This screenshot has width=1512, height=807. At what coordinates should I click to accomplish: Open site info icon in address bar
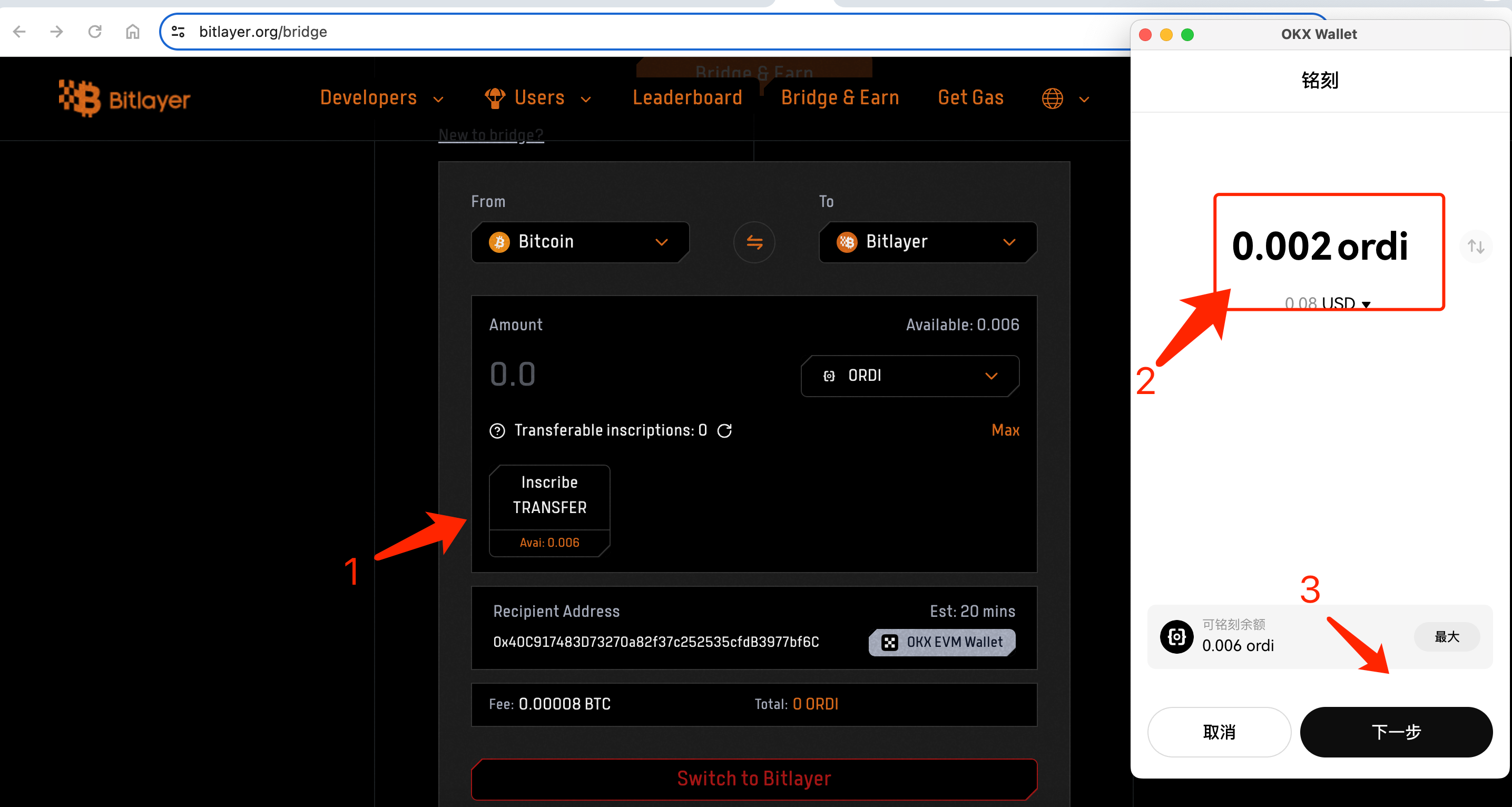pyautogui.click(x=178, y=32)
